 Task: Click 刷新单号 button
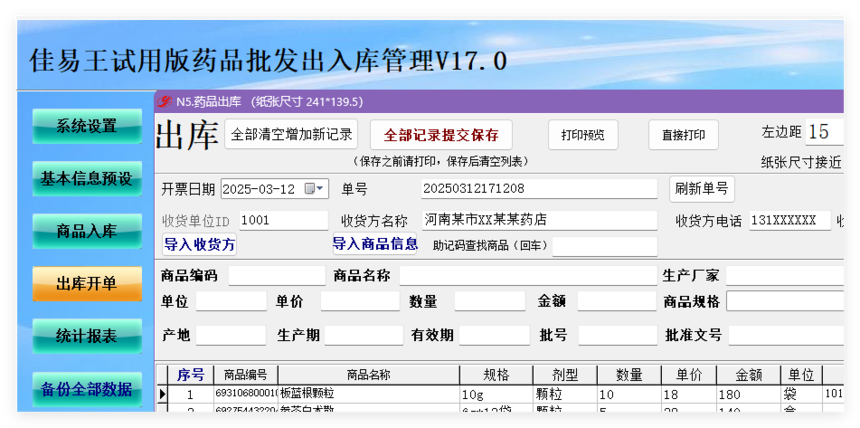click(701, 189)
